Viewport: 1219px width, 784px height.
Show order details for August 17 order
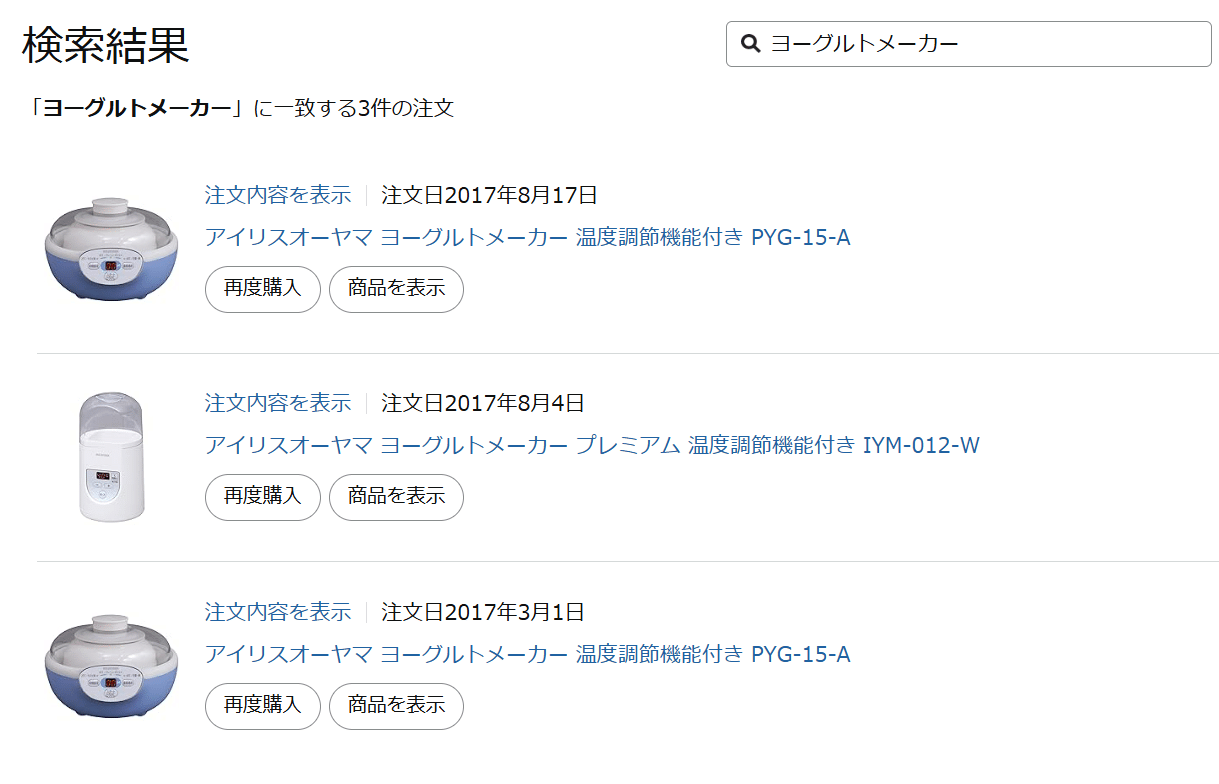[x=278, y=194]
